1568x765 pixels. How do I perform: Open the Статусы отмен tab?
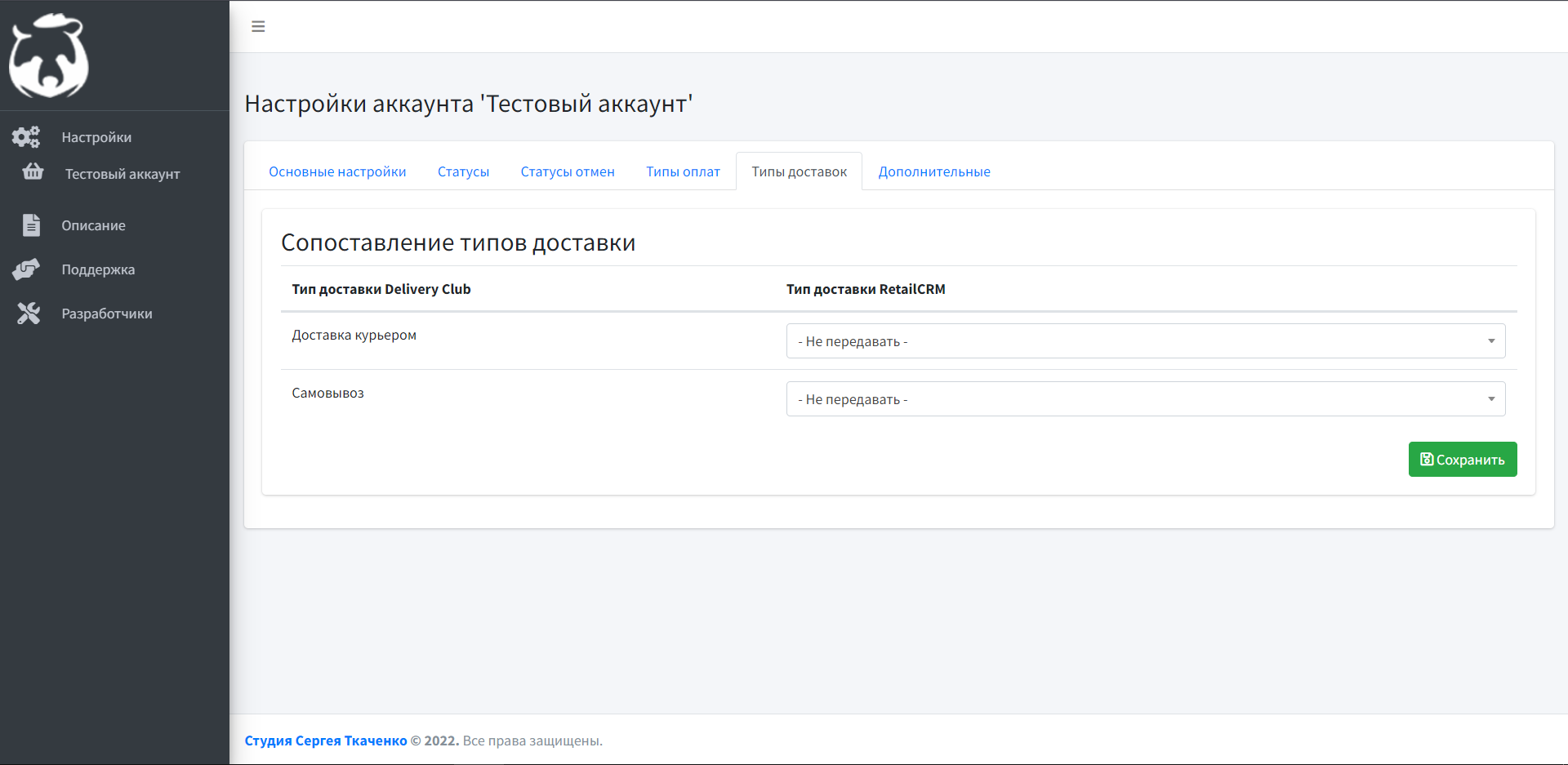point(568,171)
